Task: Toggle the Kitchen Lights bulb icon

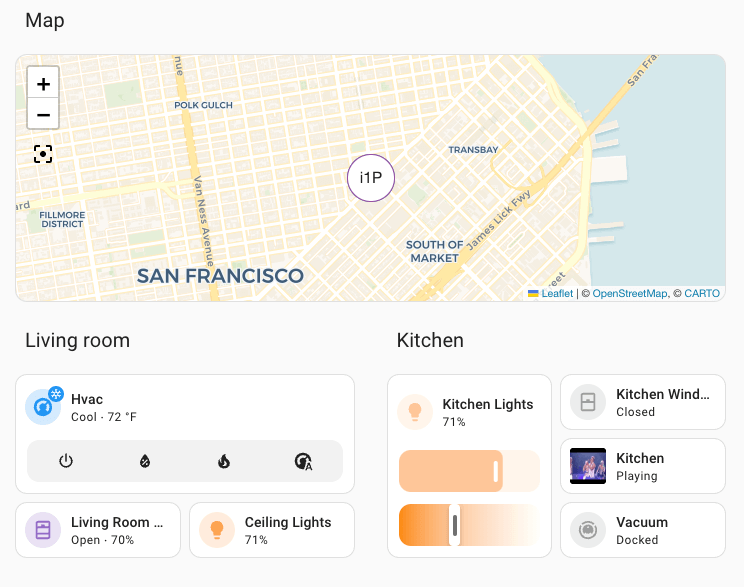Action: [x=415, y=412]
